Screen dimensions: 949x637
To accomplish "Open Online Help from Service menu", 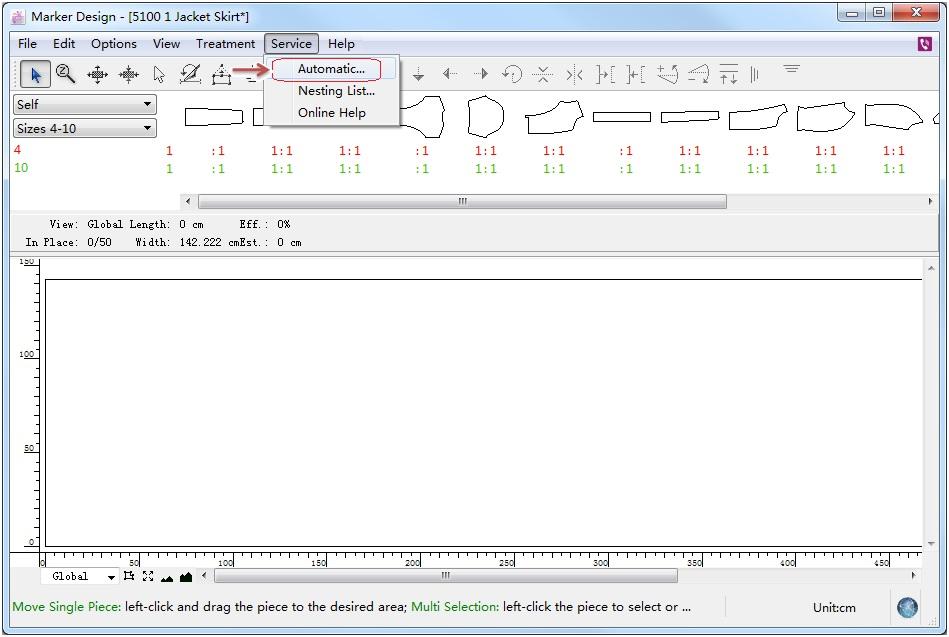I will [x=332, y=113].
